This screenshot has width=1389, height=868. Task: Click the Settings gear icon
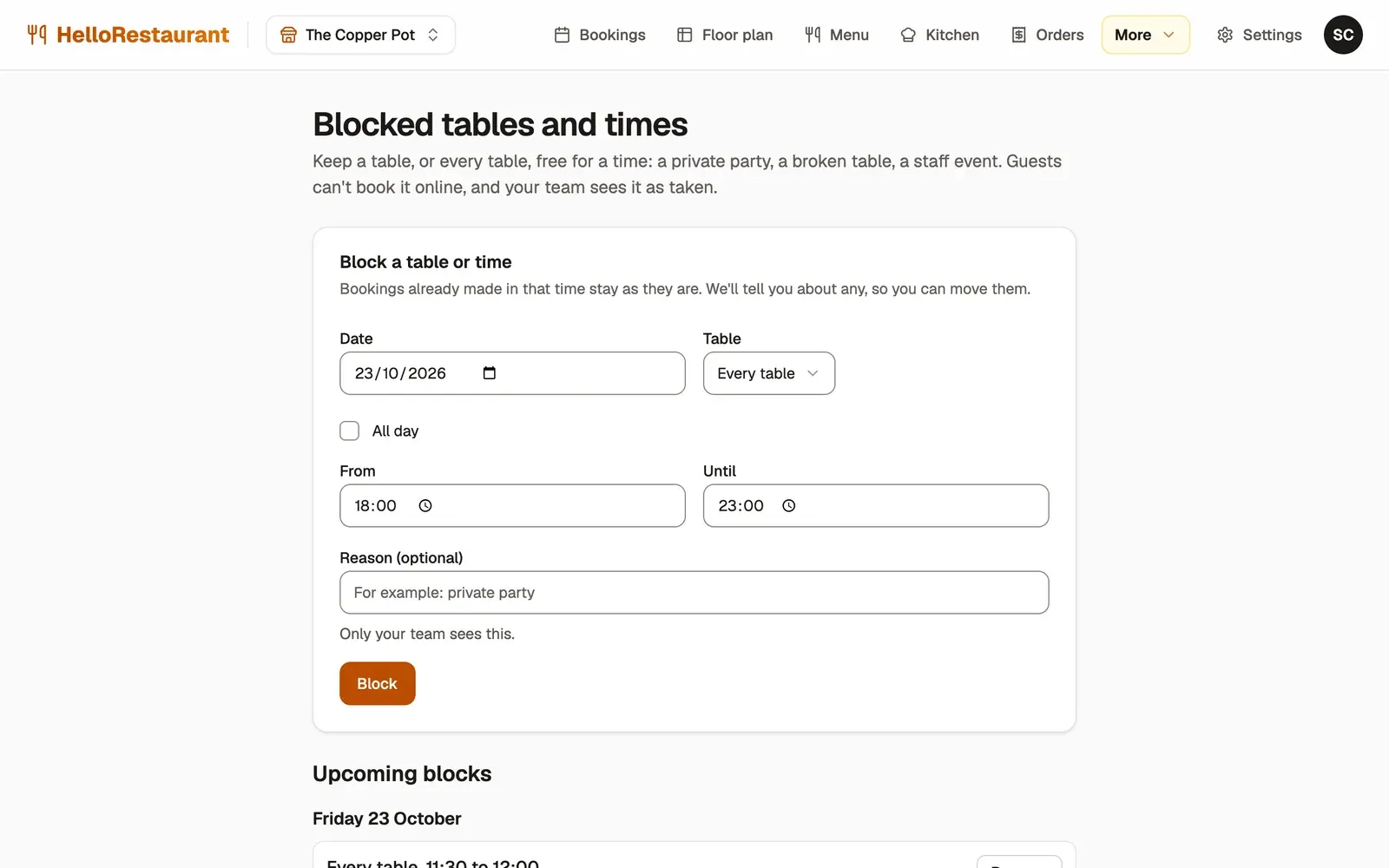[1225, 35]
